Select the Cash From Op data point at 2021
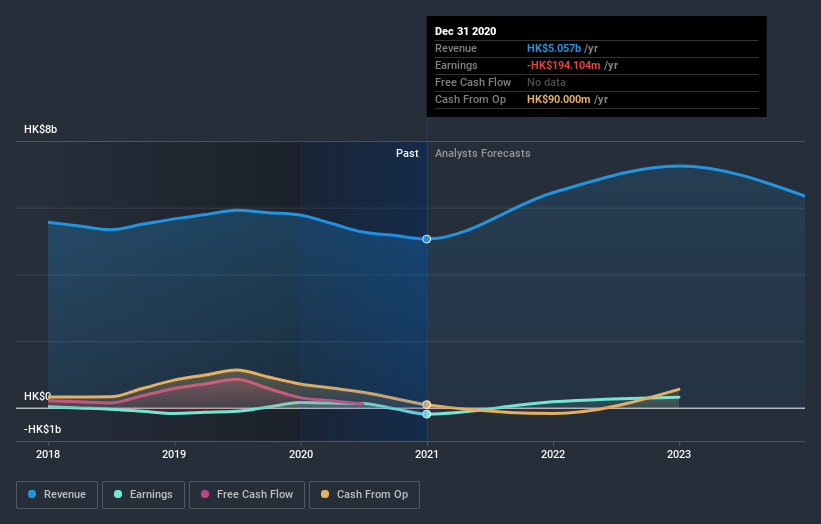 click(x=427, y=405)
